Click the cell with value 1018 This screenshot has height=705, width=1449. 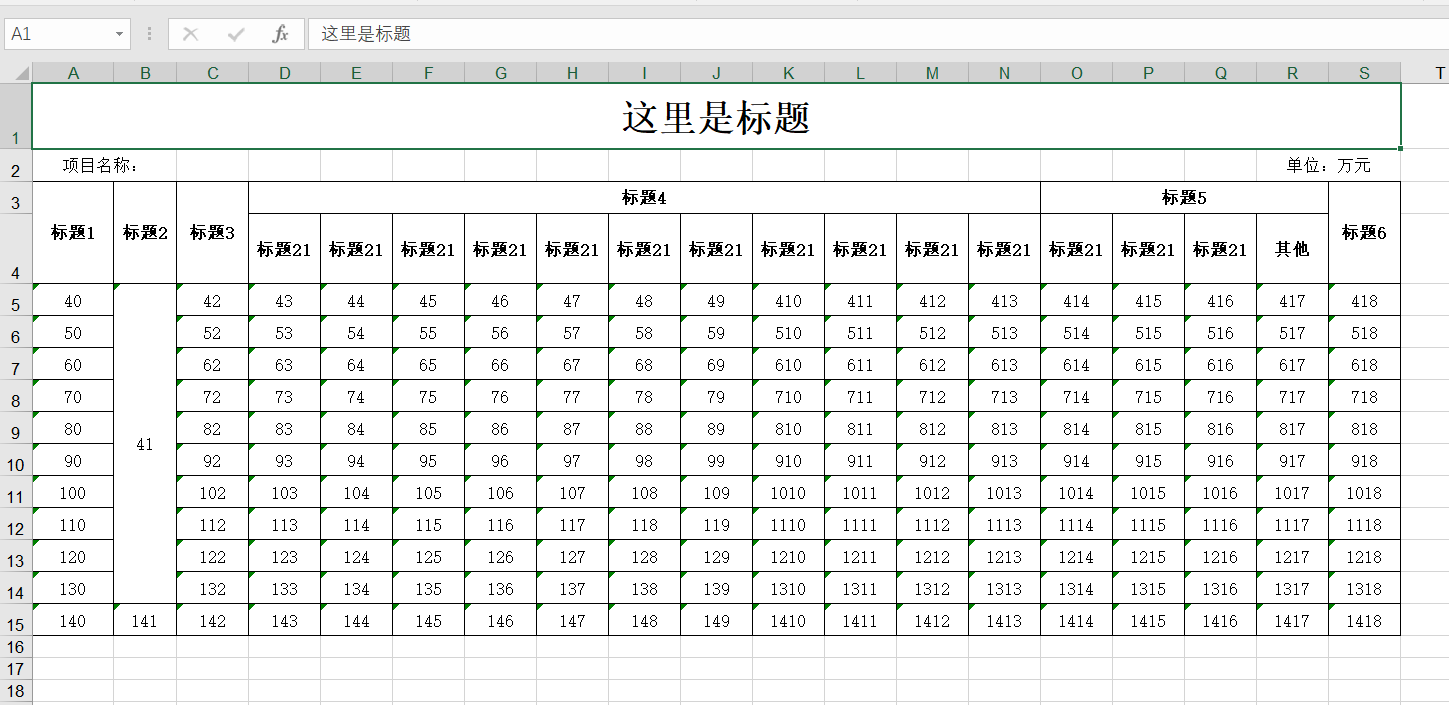[1365, 492]
